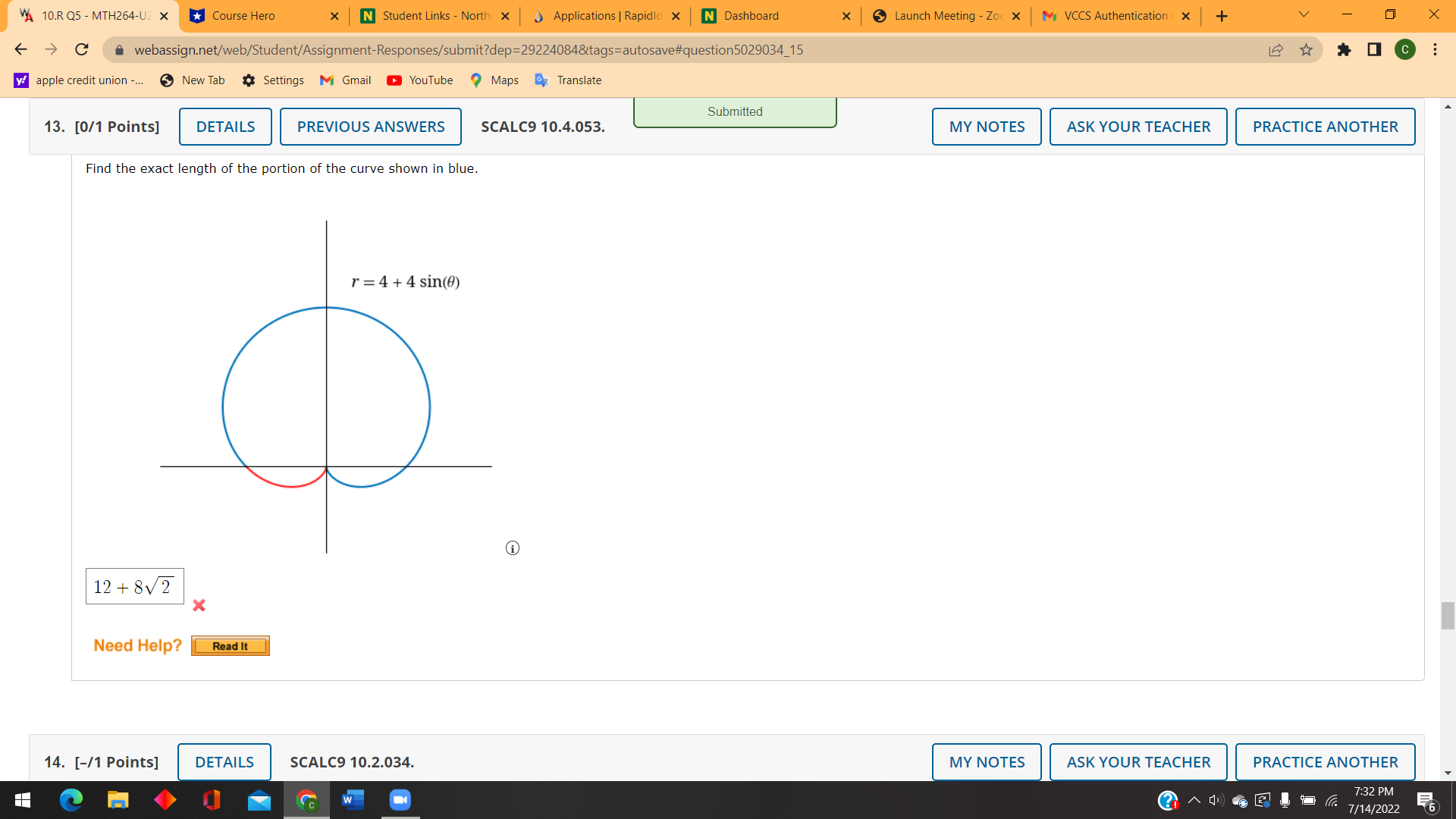Open Chrome three-dot menu
1456x819 pixels.
1435,50
